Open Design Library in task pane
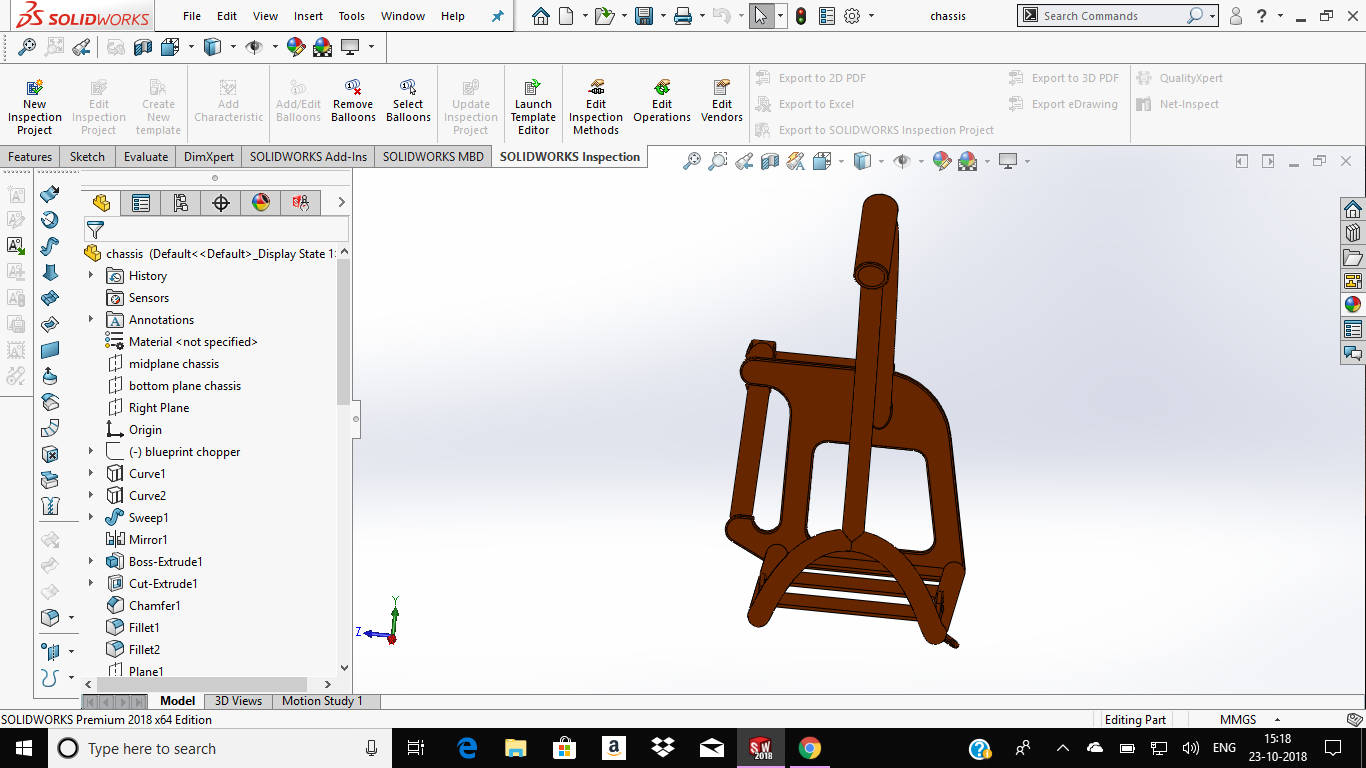The image size is (1366, 768). [1353, 233]
